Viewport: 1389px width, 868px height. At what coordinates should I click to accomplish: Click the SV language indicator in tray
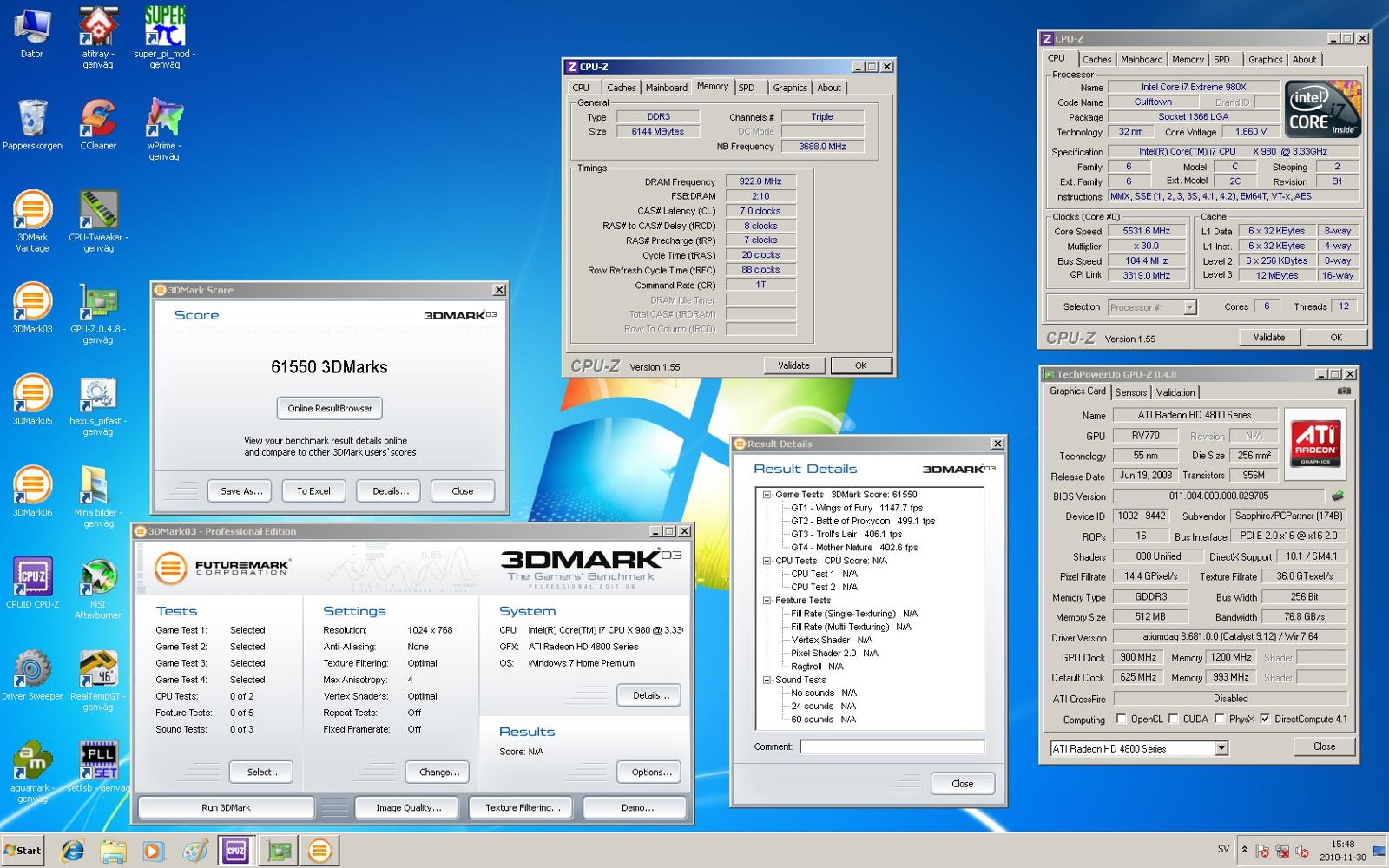click(1223, 850)
